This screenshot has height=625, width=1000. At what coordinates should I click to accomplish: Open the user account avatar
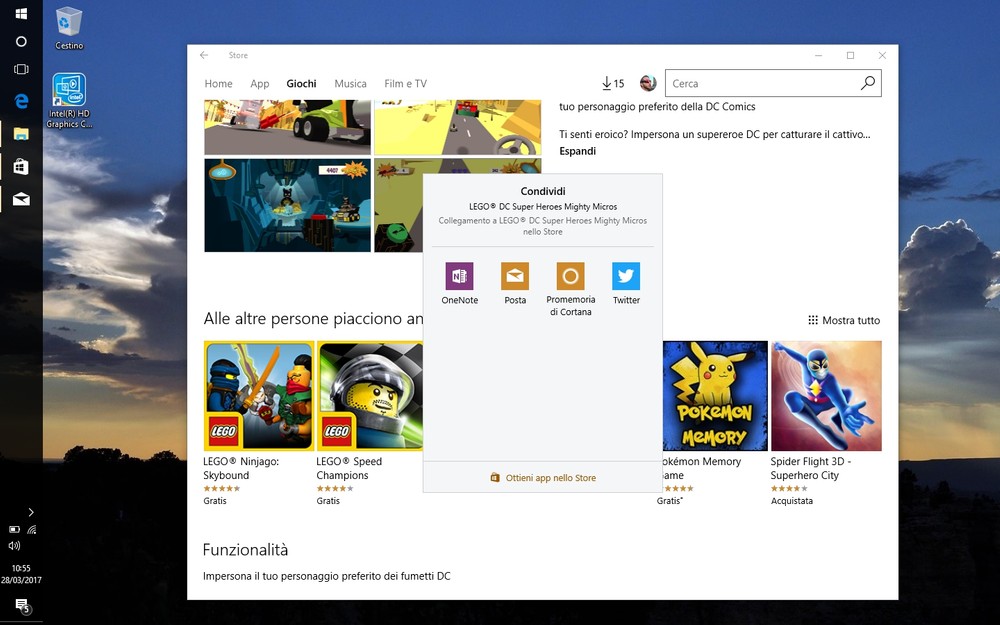pyautogui.click(x=648, y=83)
